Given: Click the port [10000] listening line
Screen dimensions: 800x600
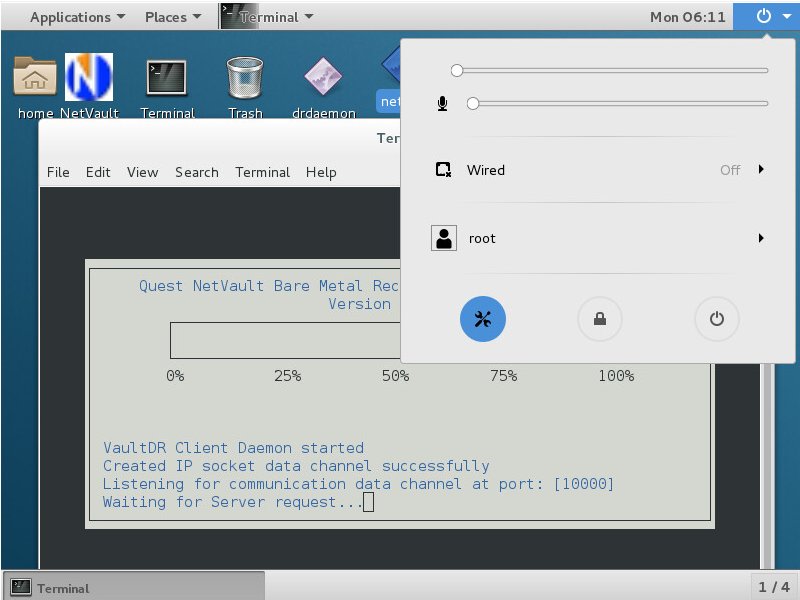Looking at the screenshot, I should pos(358,484).
